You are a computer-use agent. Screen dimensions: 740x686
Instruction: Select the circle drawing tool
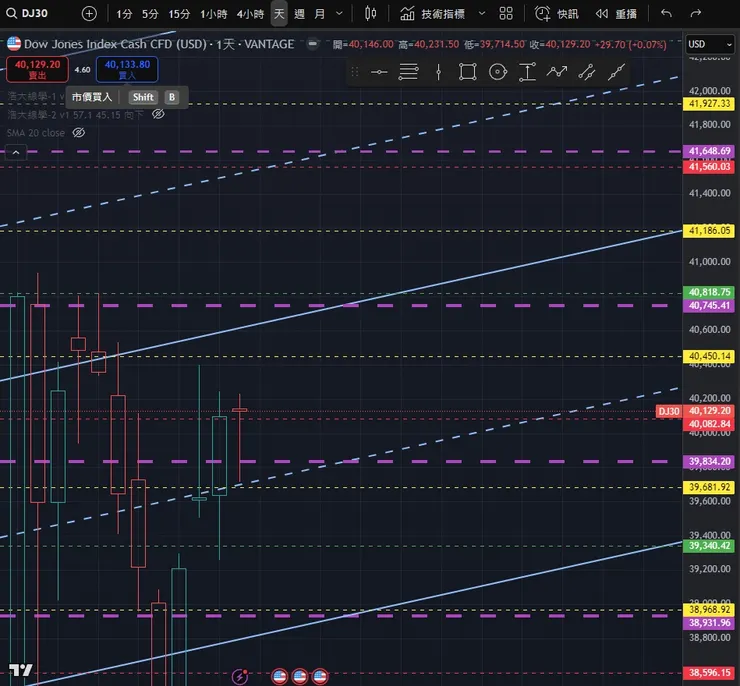point(497,72)
